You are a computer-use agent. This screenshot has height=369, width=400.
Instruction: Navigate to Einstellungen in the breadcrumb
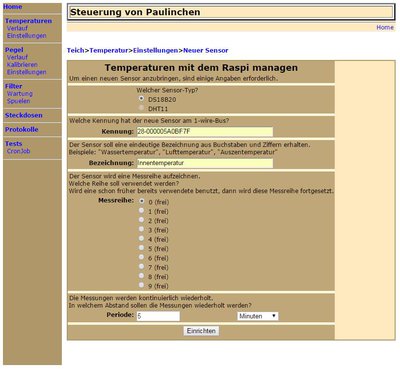[x=155, y=51]
